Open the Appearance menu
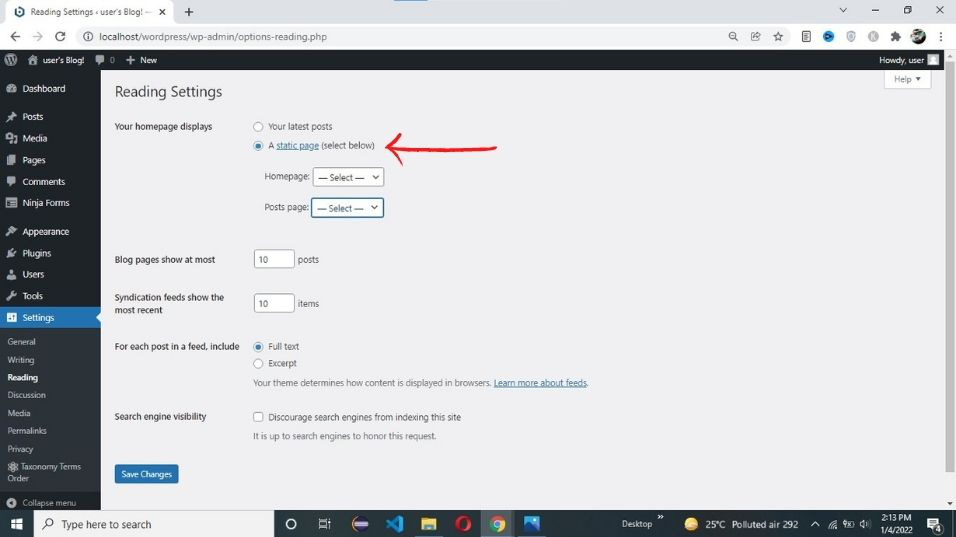 (45, 232)
